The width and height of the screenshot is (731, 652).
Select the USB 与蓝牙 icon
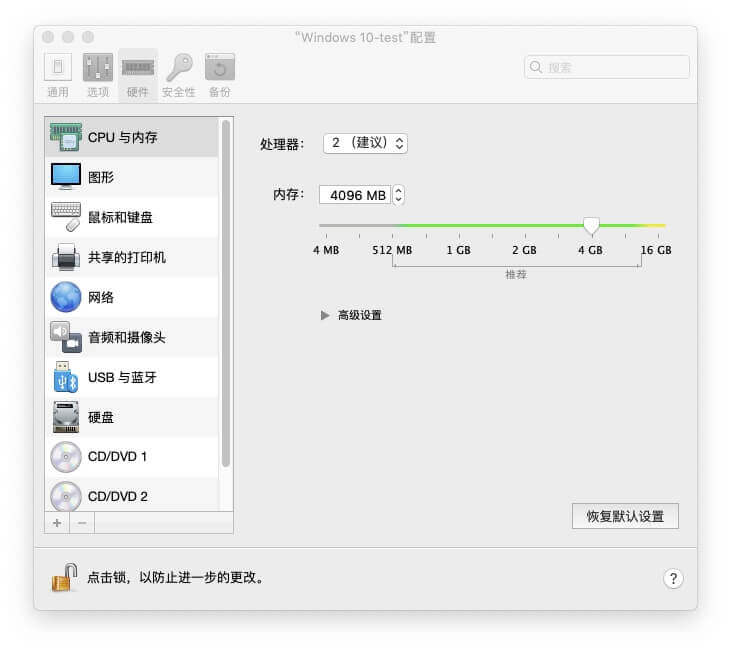(x=66, y=377)
